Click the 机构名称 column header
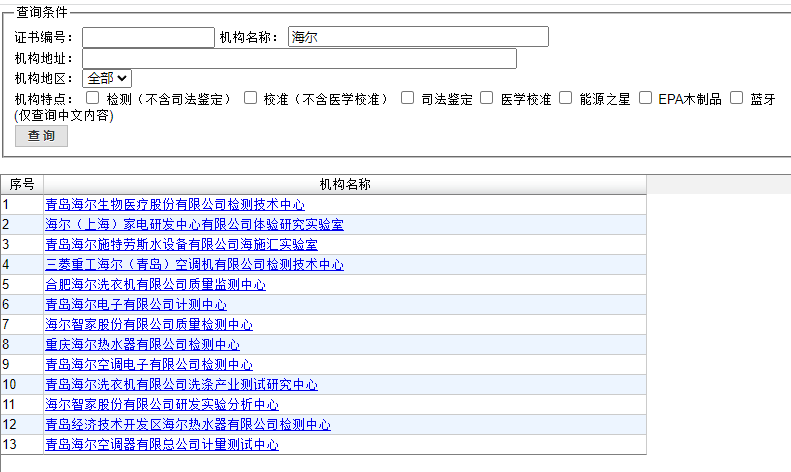 tap(345, 185)
